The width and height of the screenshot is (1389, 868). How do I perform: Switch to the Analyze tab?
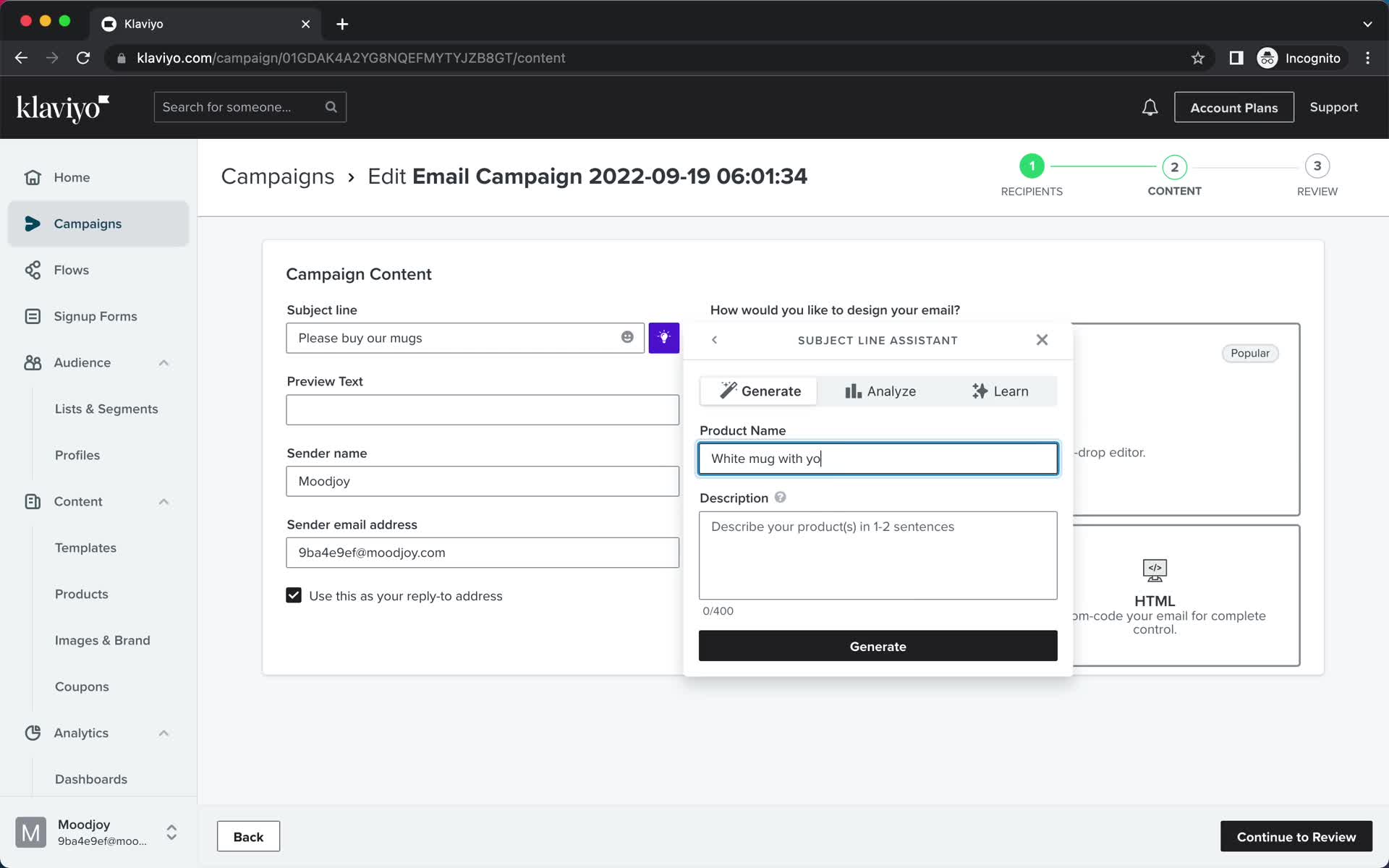(x=879, y=391)
